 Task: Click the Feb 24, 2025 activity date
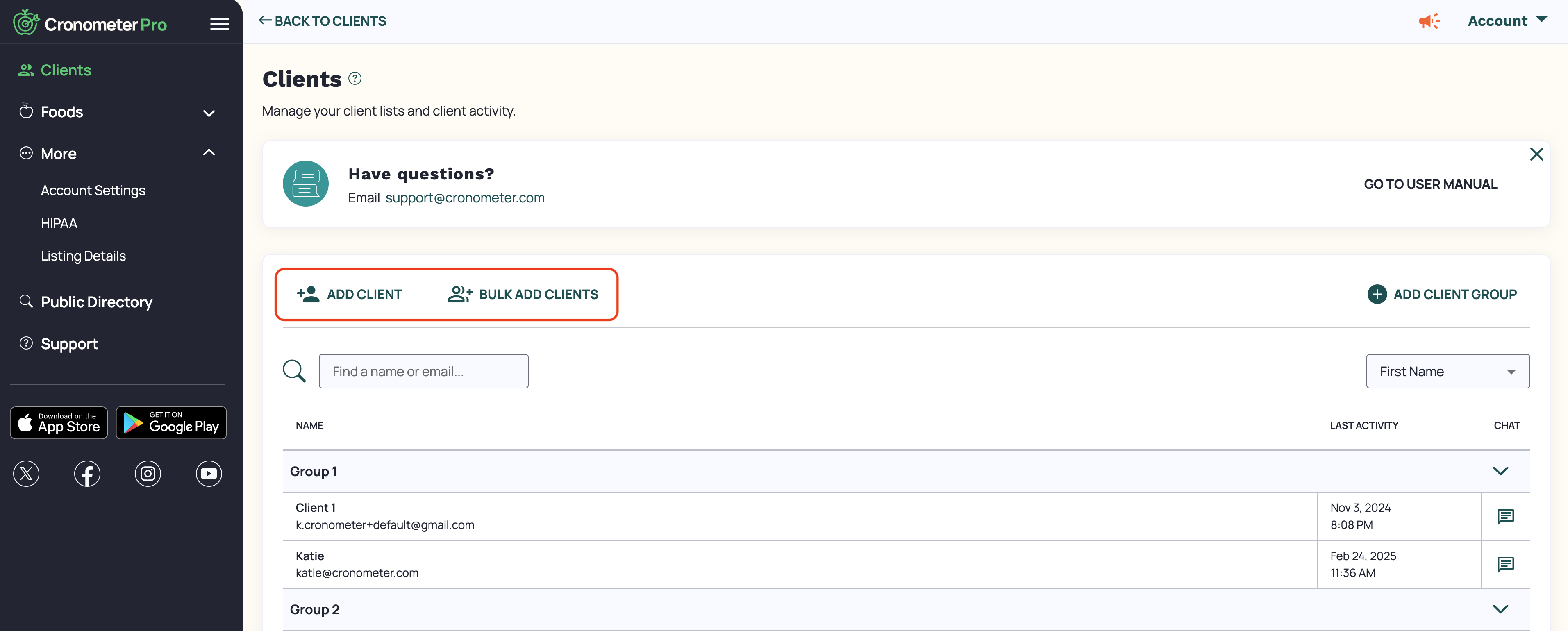click(1363, 556)
